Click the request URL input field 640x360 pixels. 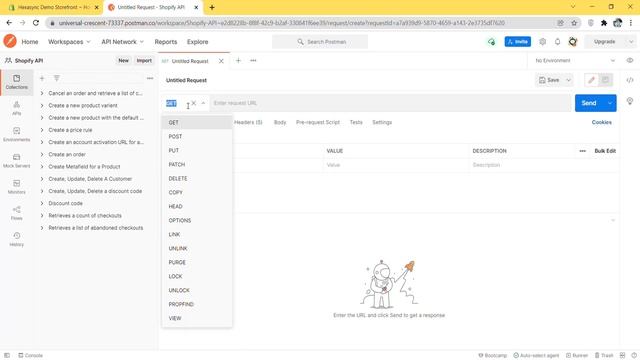click(x=390, y=103)
